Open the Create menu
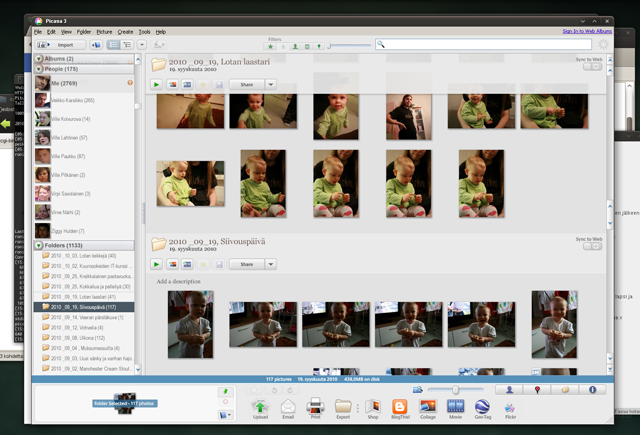 click(x=125, y=31)
